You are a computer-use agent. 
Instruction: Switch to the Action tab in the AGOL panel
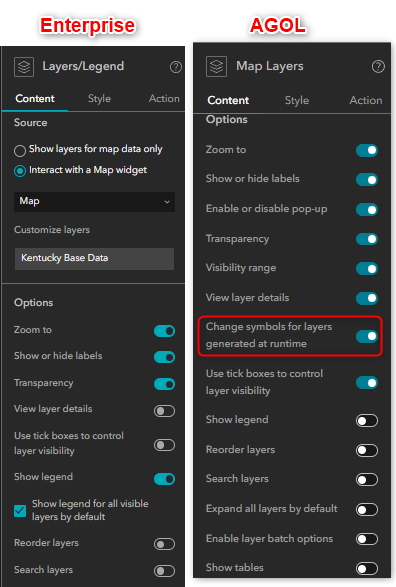coord(366,100)
